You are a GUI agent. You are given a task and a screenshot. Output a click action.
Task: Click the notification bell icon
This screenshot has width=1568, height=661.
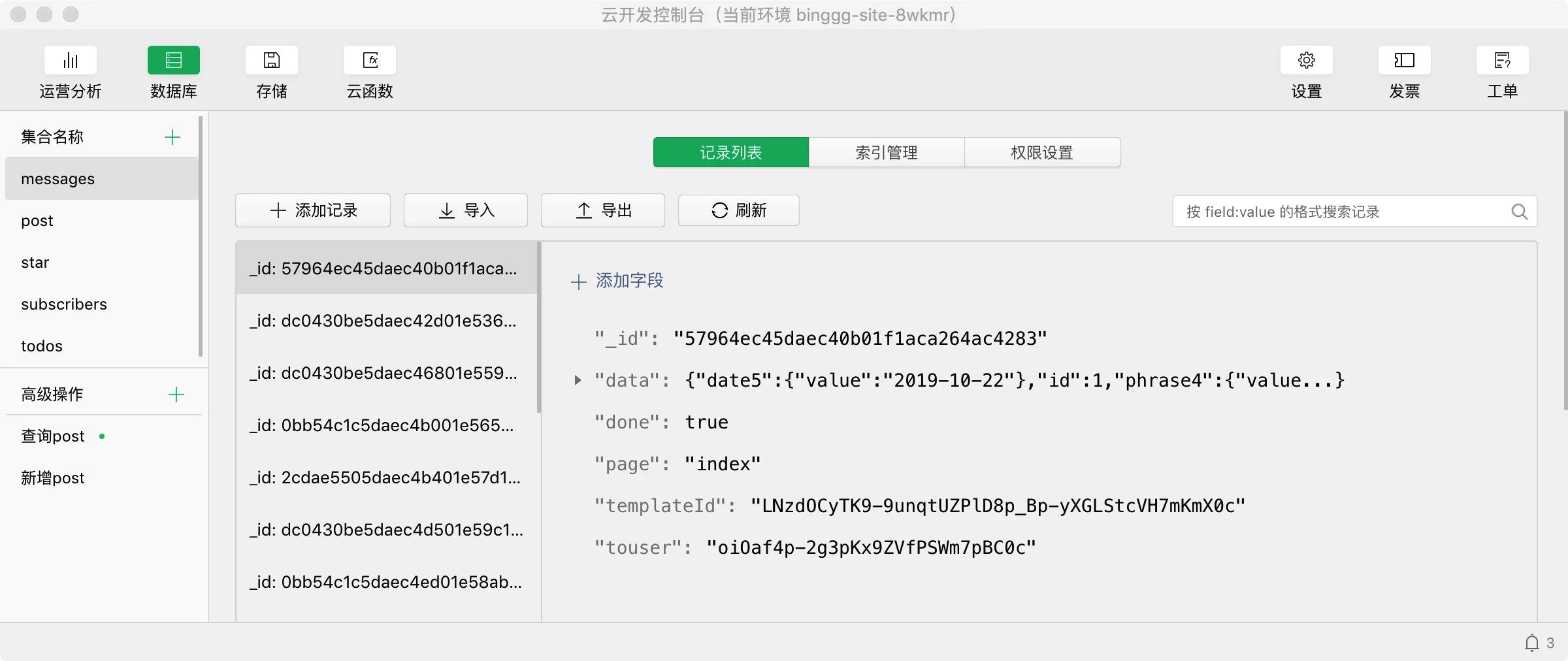pyautogui.click(x=1532, y=643)
